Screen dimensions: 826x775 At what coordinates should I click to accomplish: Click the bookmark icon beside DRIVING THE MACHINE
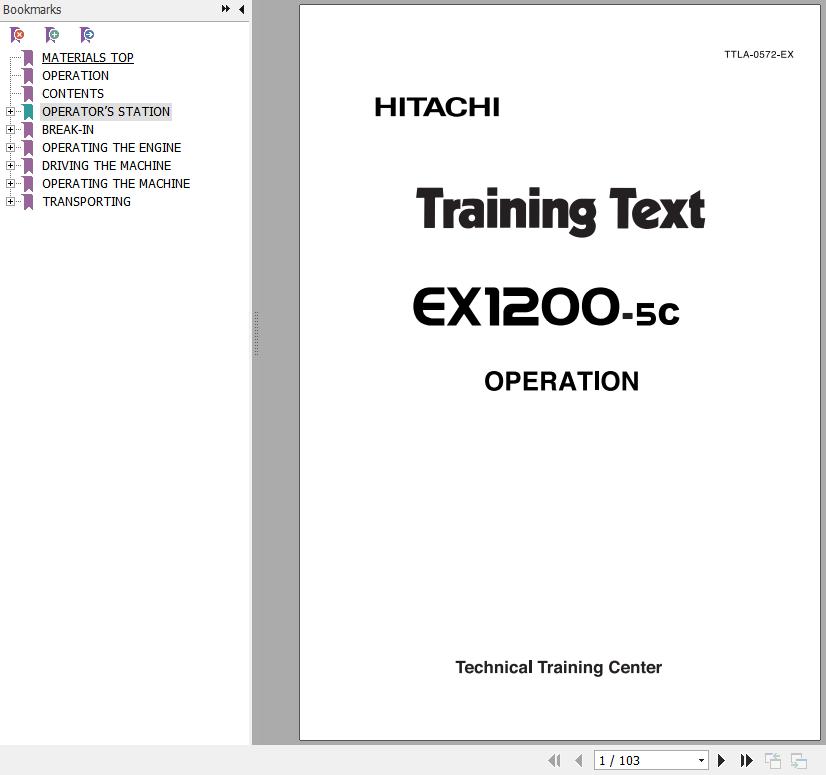coord(28,165)
